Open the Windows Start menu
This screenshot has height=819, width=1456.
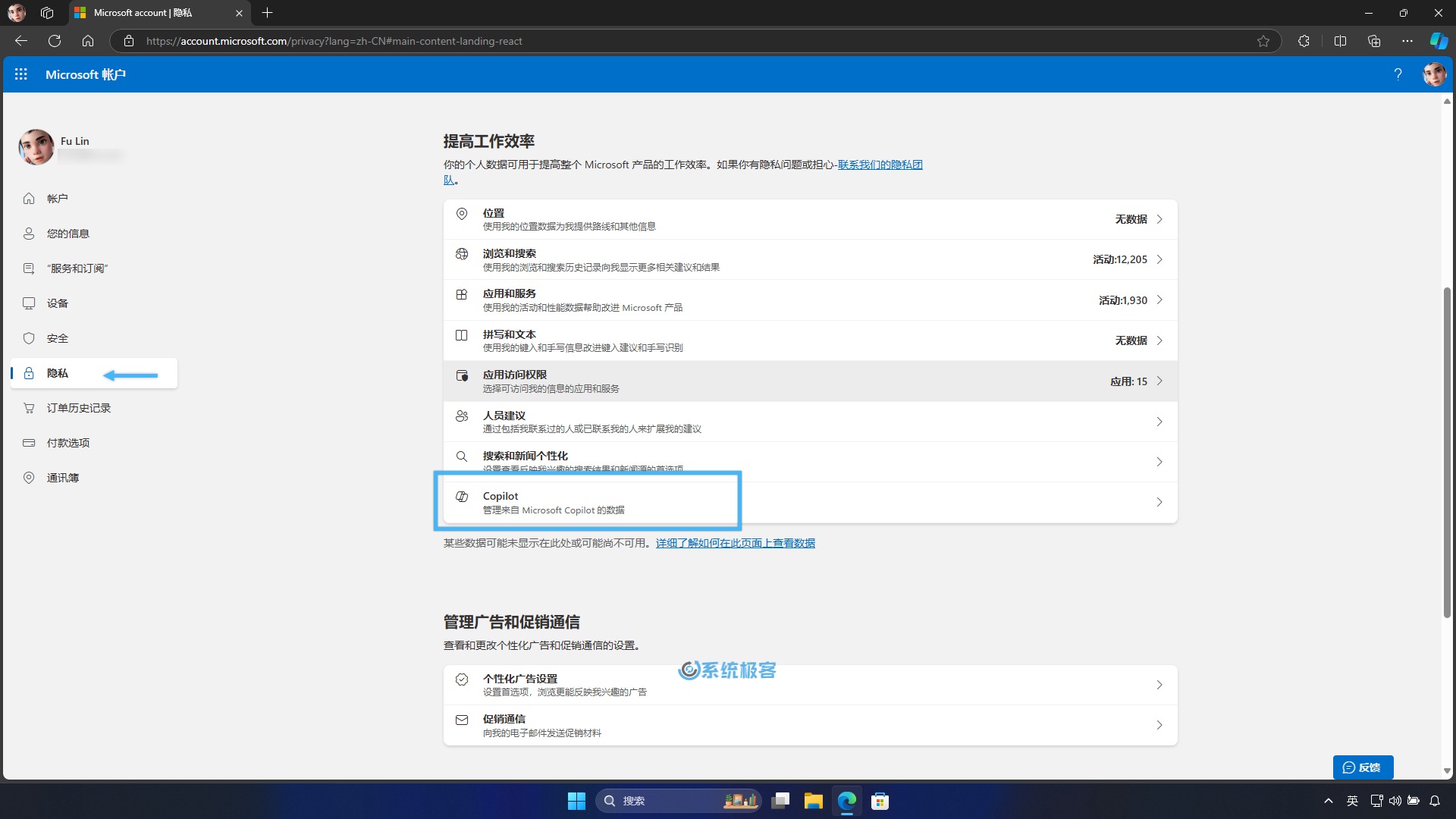[x=576, y=801]
